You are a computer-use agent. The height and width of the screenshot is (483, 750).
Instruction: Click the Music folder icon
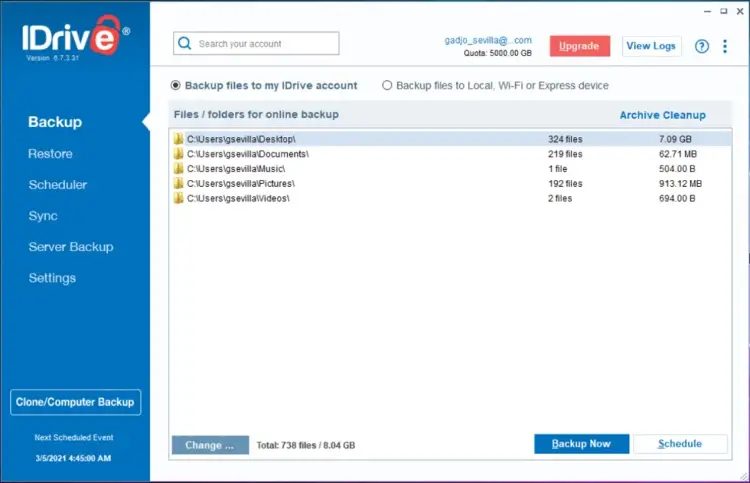[178, 168]
